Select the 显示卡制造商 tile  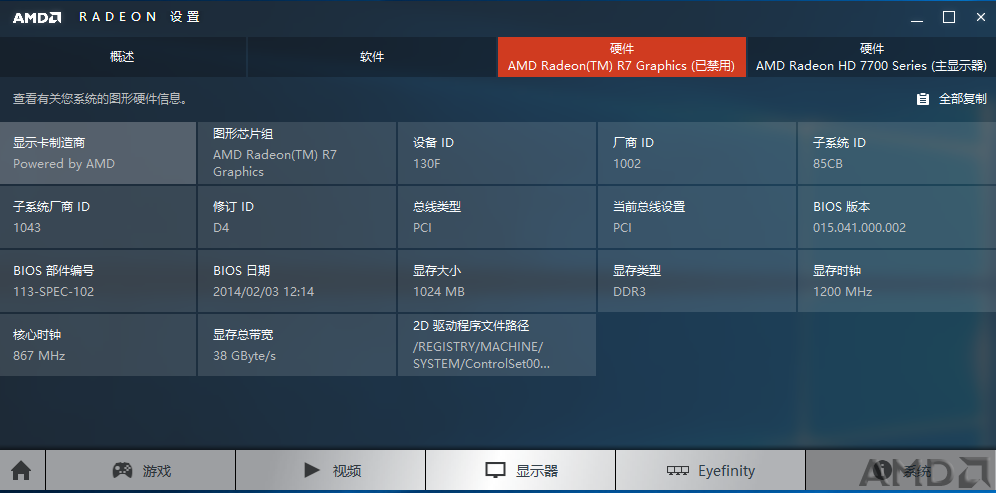pyautogui.click(x=98, y=153)
